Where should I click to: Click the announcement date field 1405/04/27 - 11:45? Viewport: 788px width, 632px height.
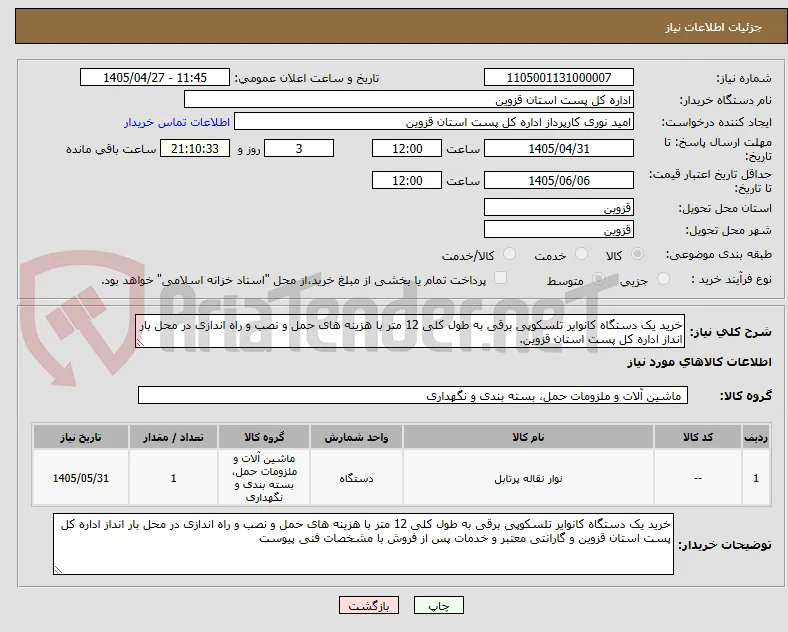155,77
